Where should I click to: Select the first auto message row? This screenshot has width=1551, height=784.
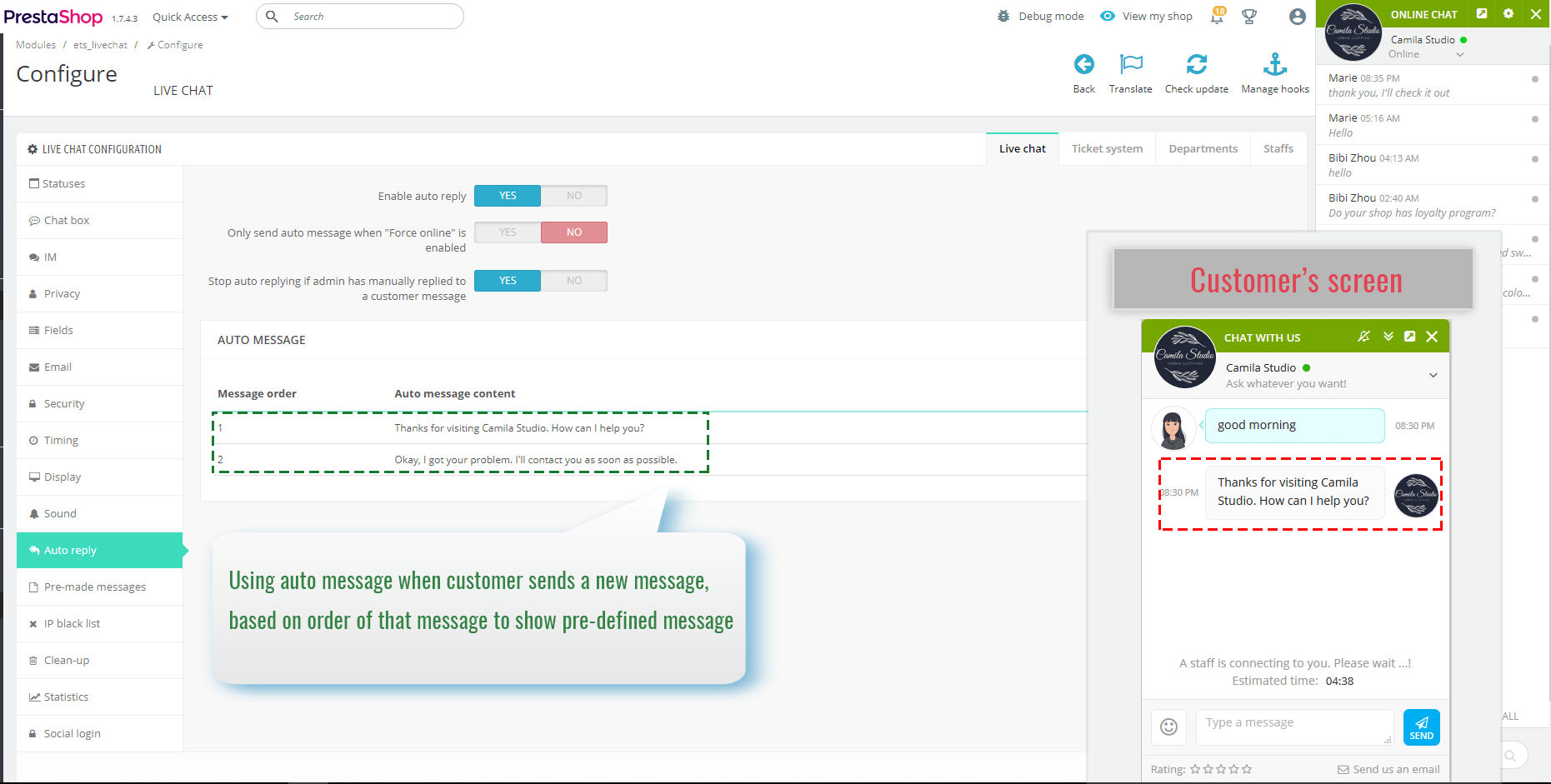click(x=650, y=428)
